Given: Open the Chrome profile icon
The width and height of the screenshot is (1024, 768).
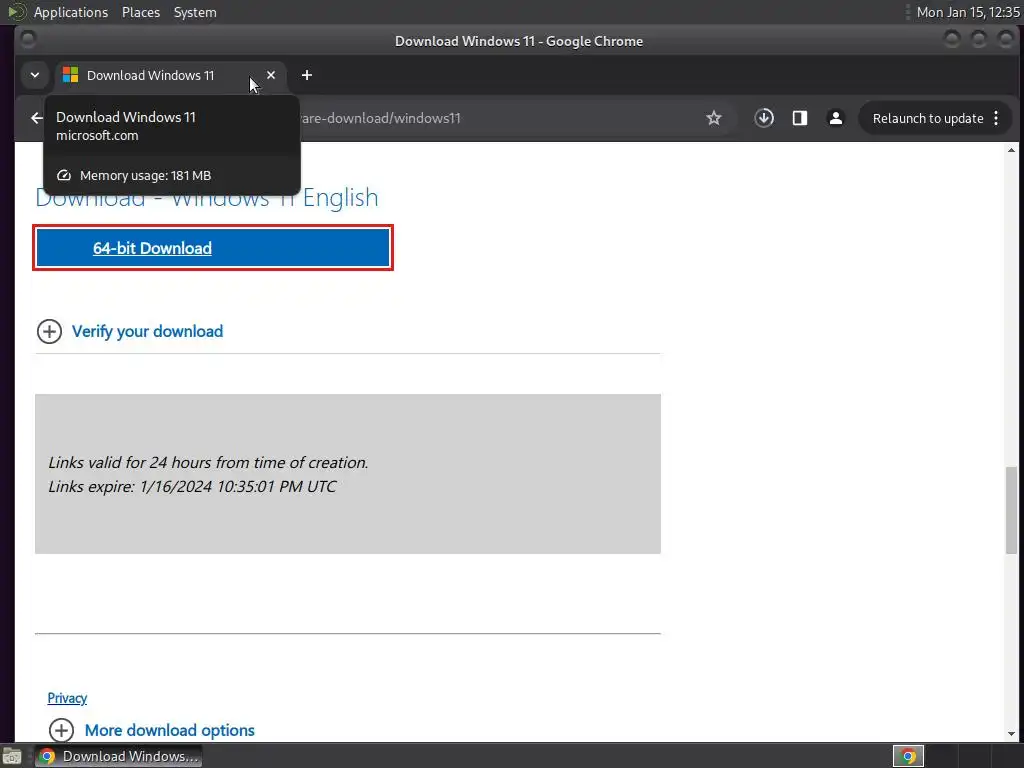Looking at the screenshot, I should 835,118.
